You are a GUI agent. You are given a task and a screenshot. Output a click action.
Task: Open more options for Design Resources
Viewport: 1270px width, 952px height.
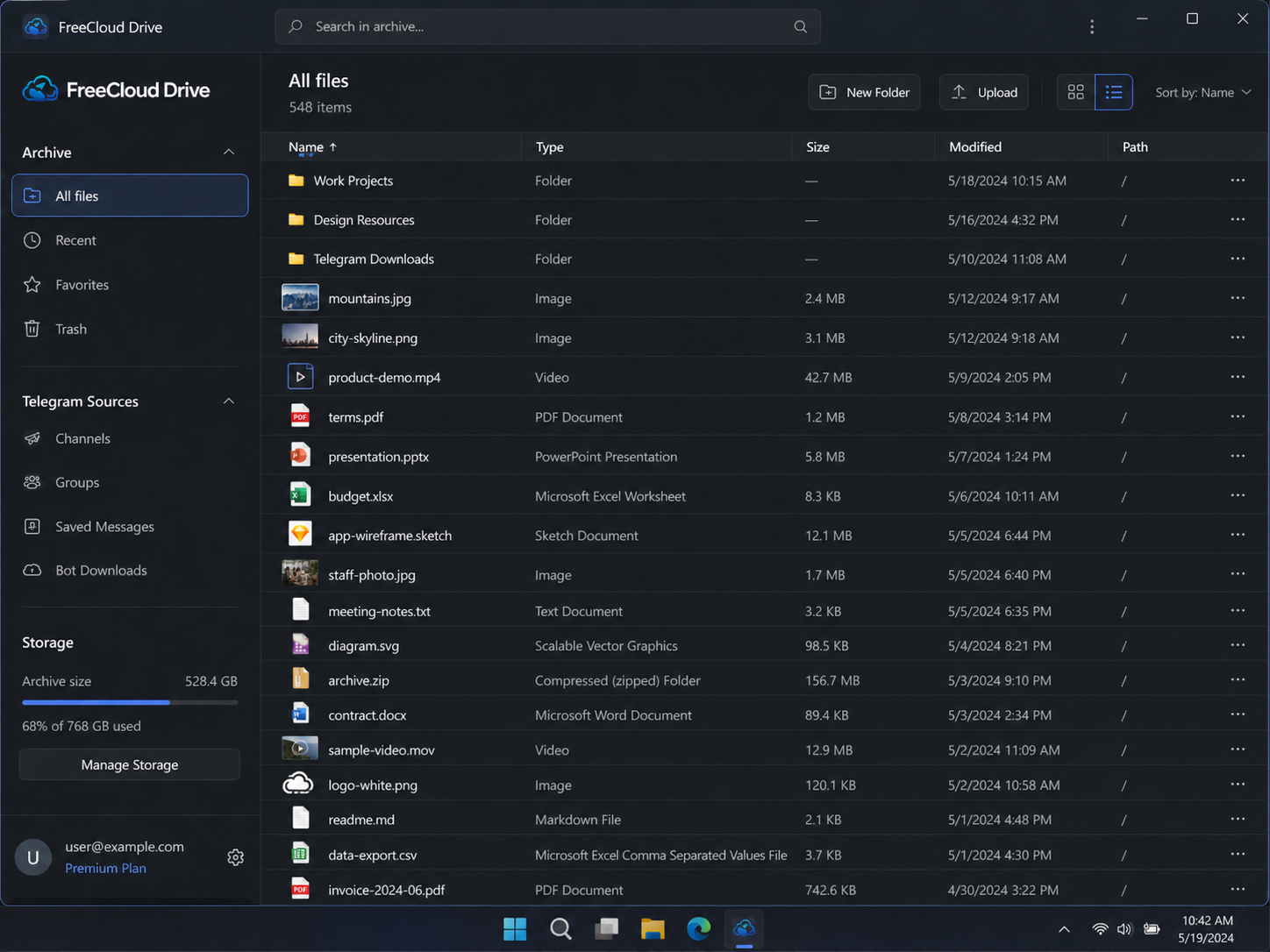coord(1238,219)
